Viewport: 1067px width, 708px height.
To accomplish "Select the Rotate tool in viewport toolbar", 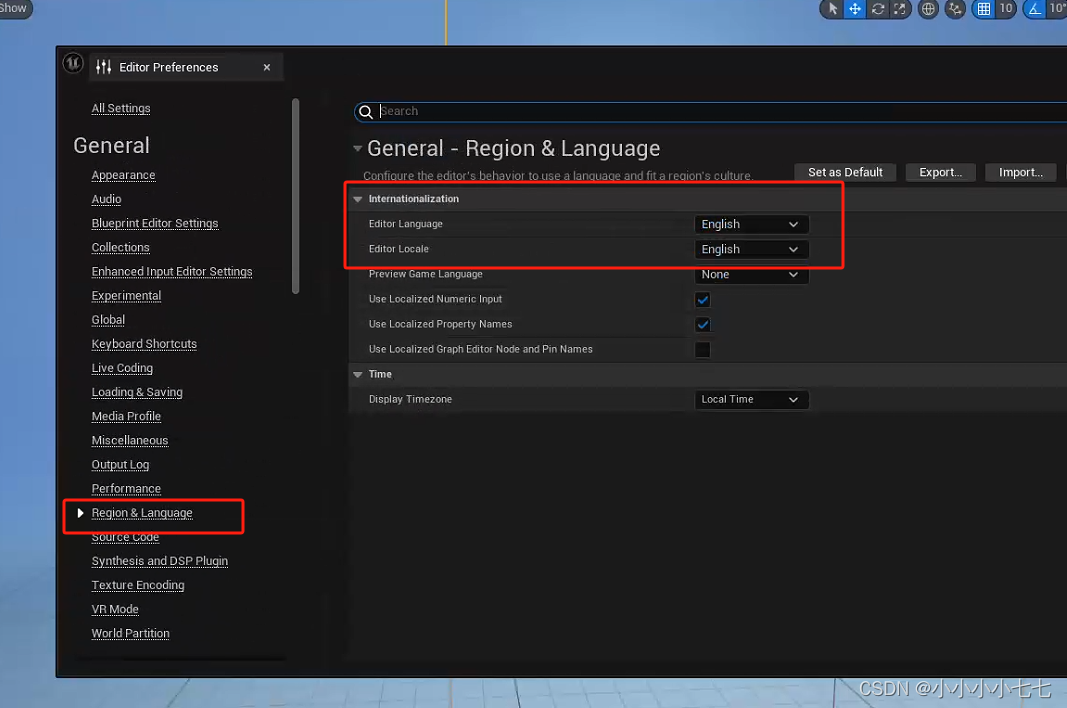I will (878, 9).
